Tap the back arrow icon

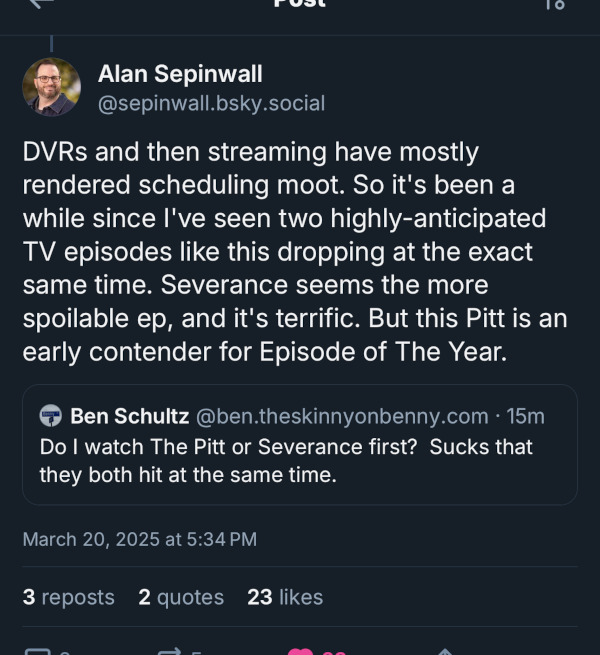(40, 3)
